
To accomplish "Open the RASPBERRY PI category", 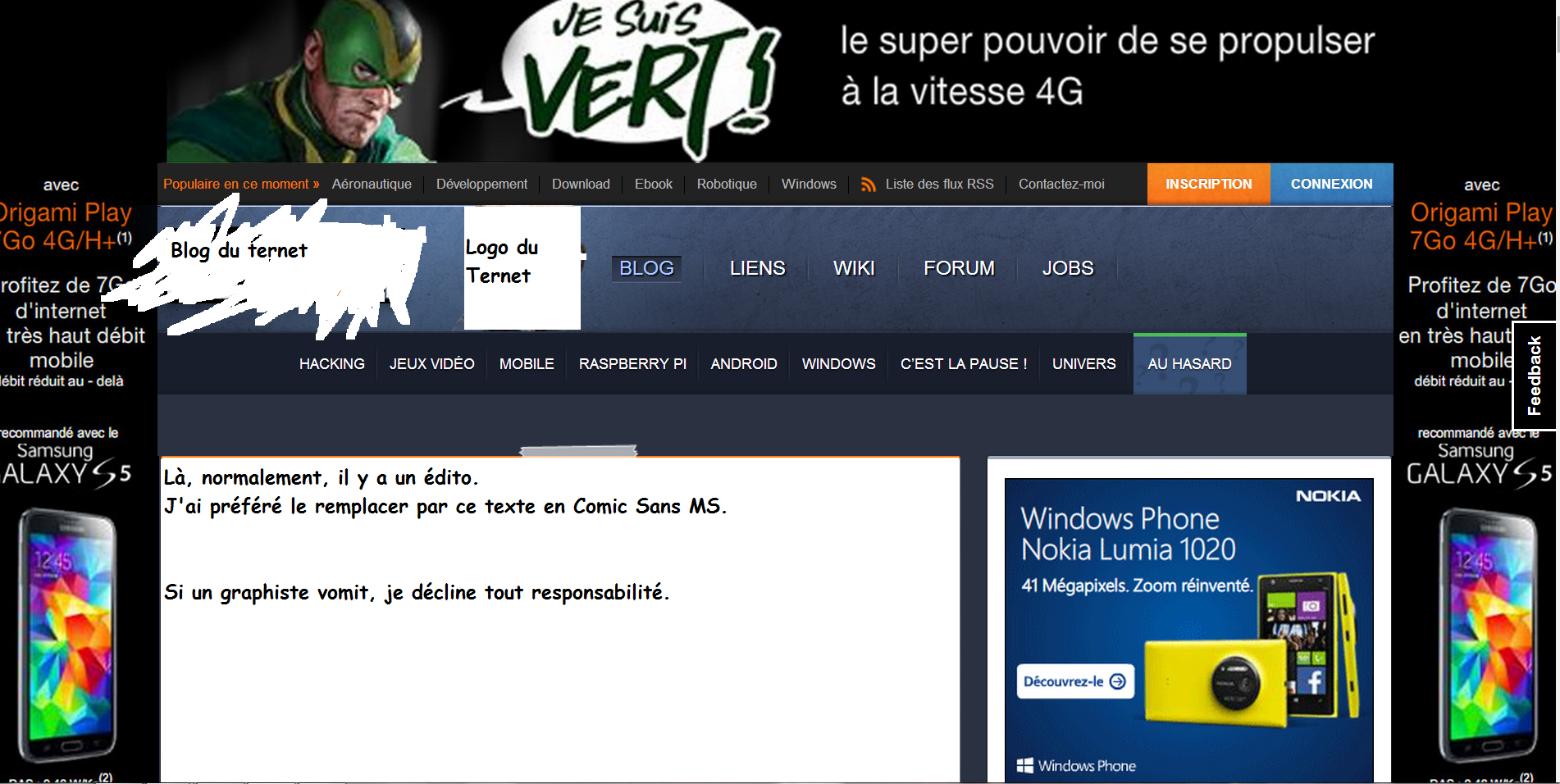I will click(x=632, y=364).
